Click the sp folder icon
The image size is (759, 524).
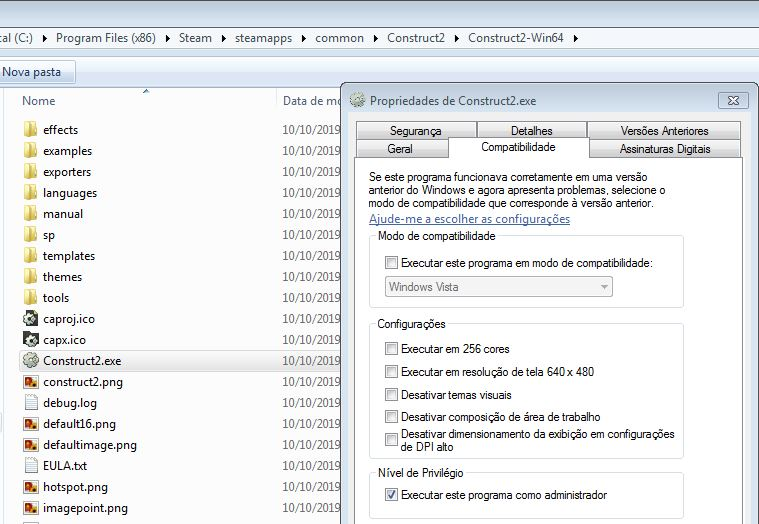point(30,235)
